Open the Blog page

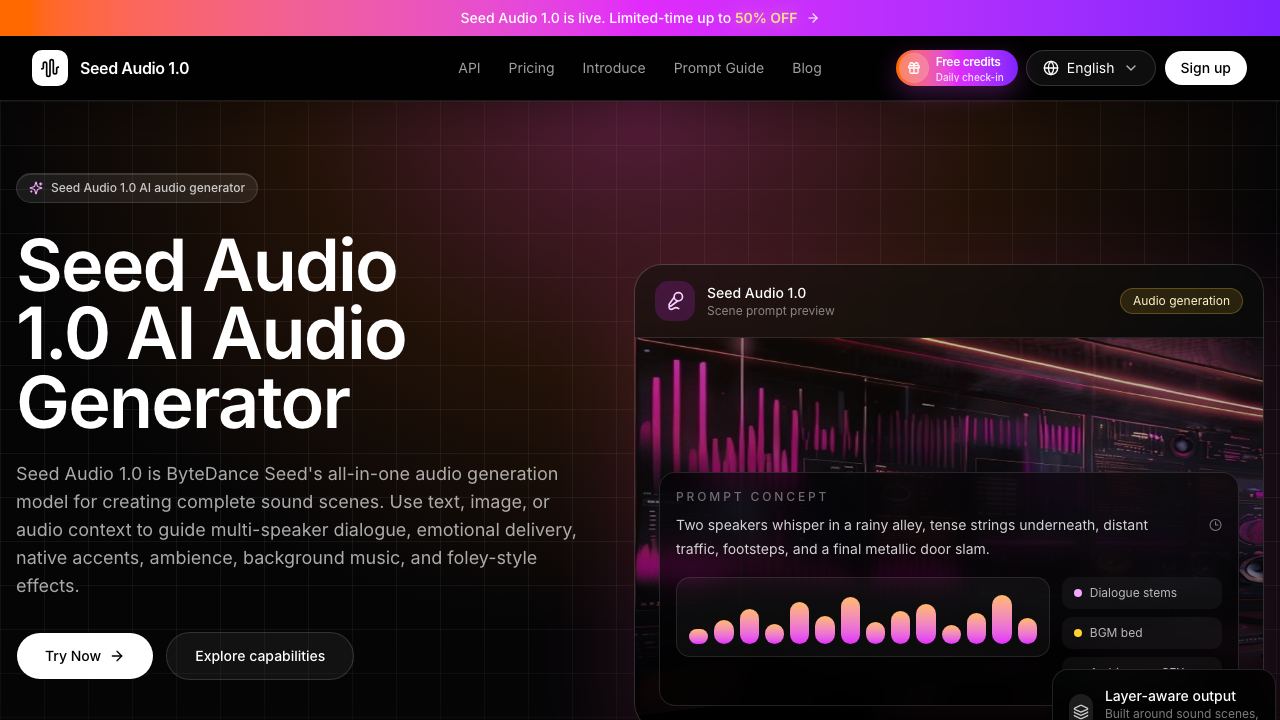point(807,68)
